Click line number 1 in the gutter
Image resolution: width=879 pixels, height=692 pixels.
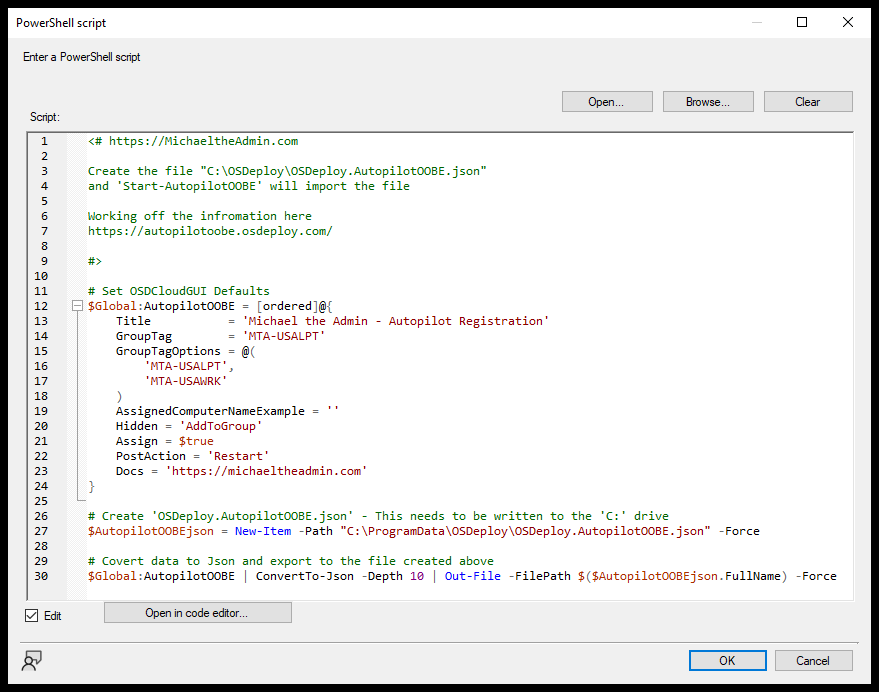44,141
